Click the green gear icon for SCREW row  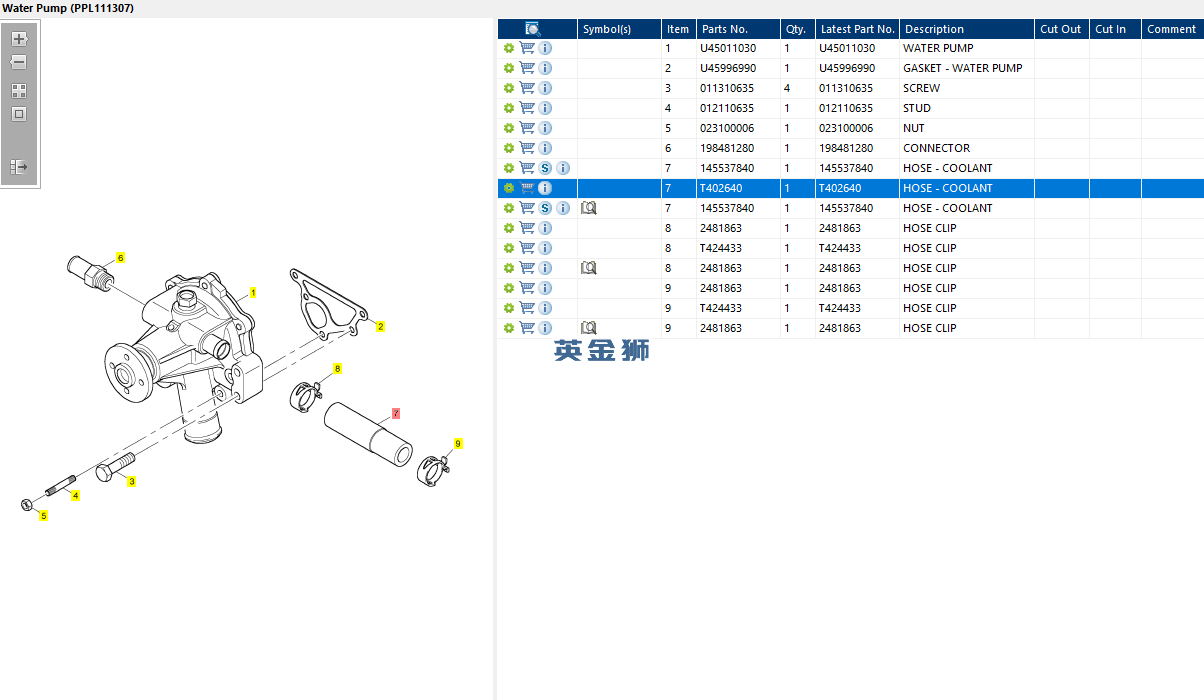[x=509, y=88]
